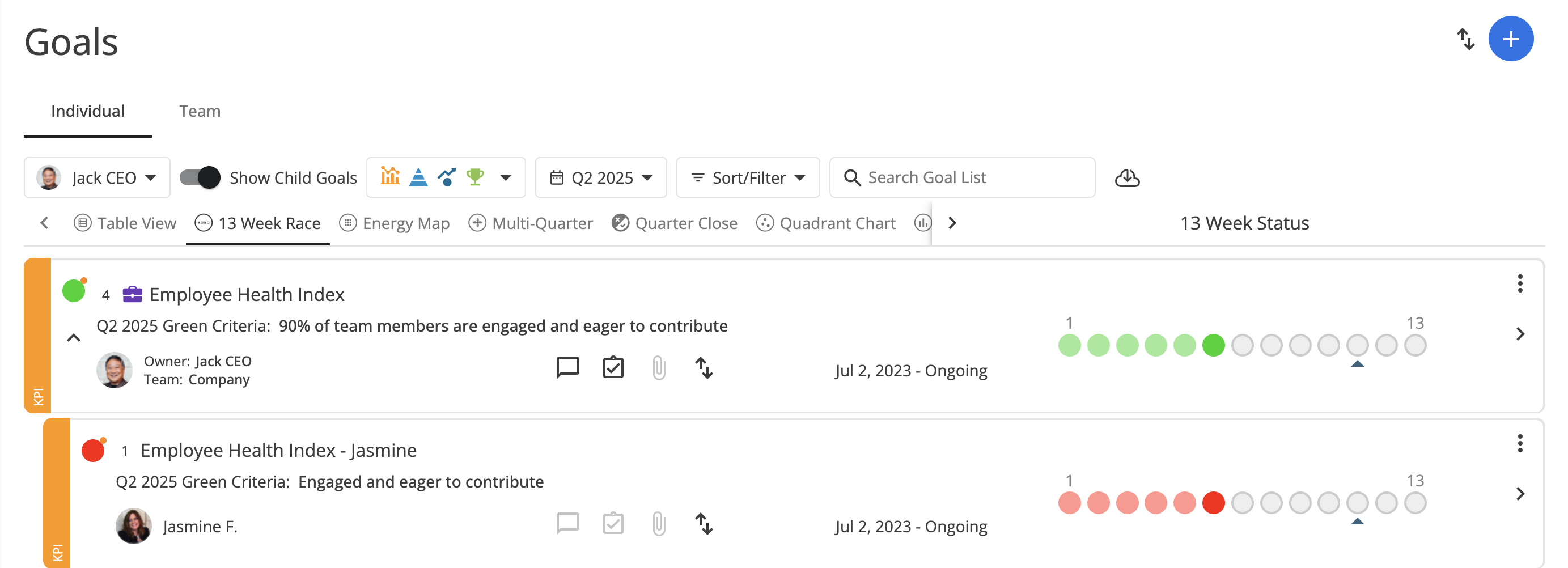Open the Q2 2025 quarter dropdown

tap(601, 178)
